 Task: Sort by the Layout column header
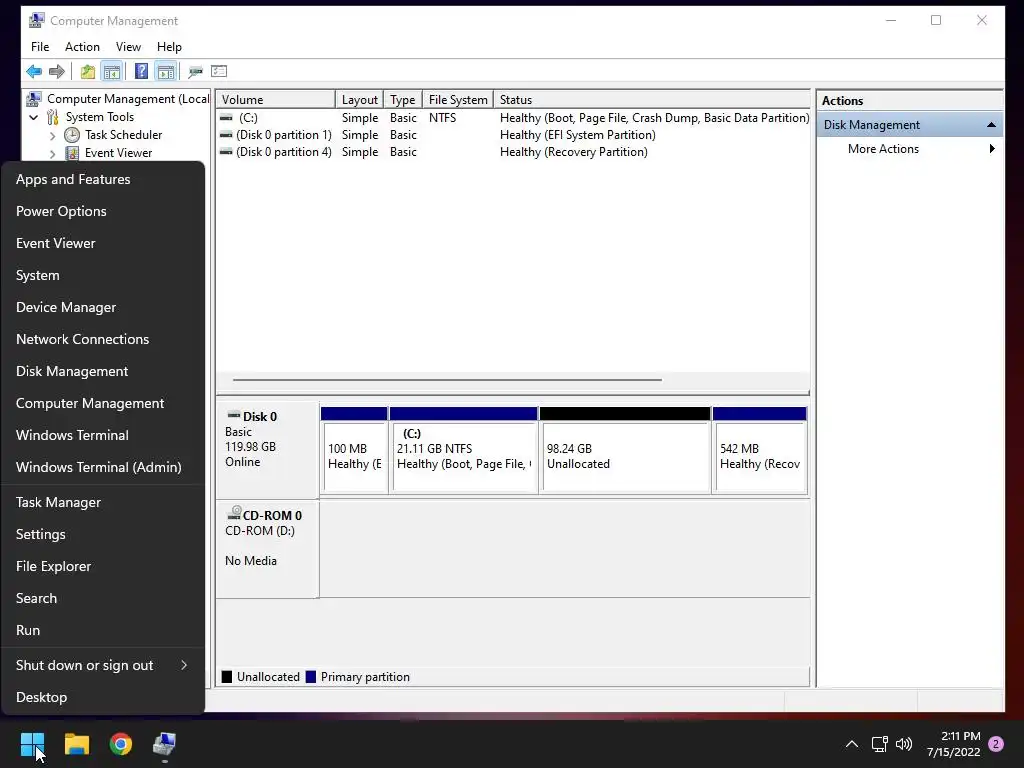click(359, 100)
